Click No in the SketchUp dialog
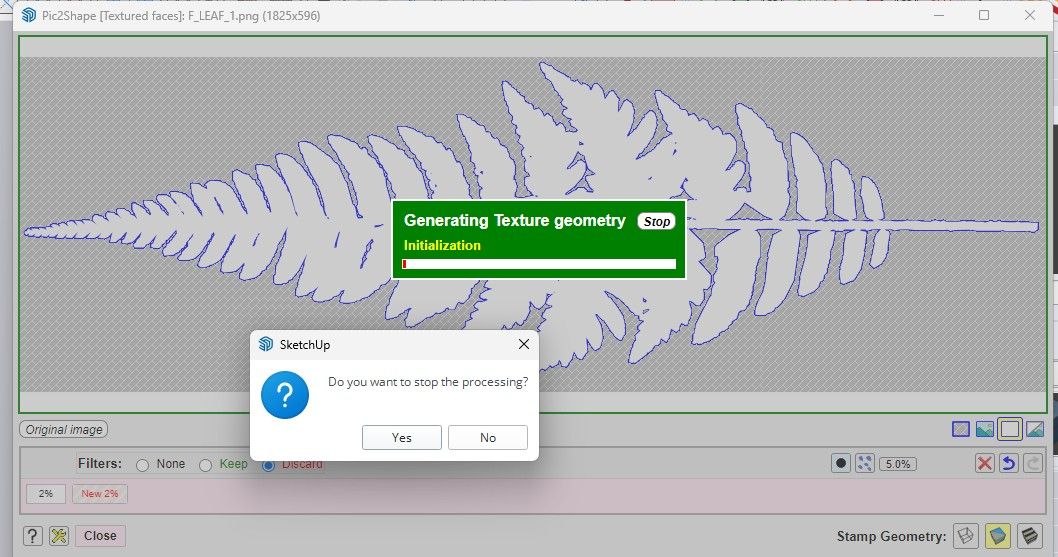 (x=487, y=438)
